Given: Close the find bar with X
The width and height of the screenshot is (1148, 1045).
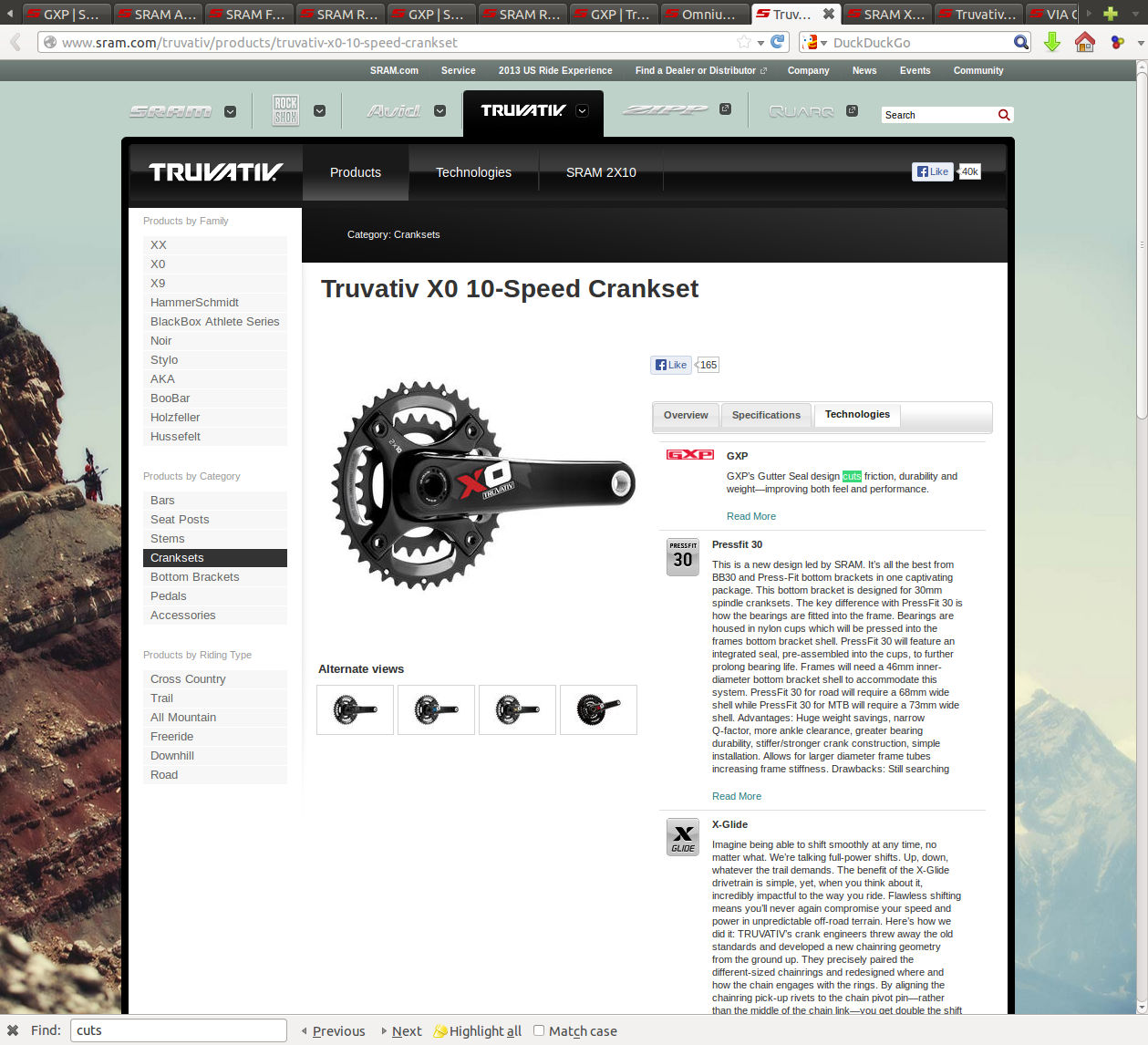Looking at the screenshot, I should point(13,1030).
